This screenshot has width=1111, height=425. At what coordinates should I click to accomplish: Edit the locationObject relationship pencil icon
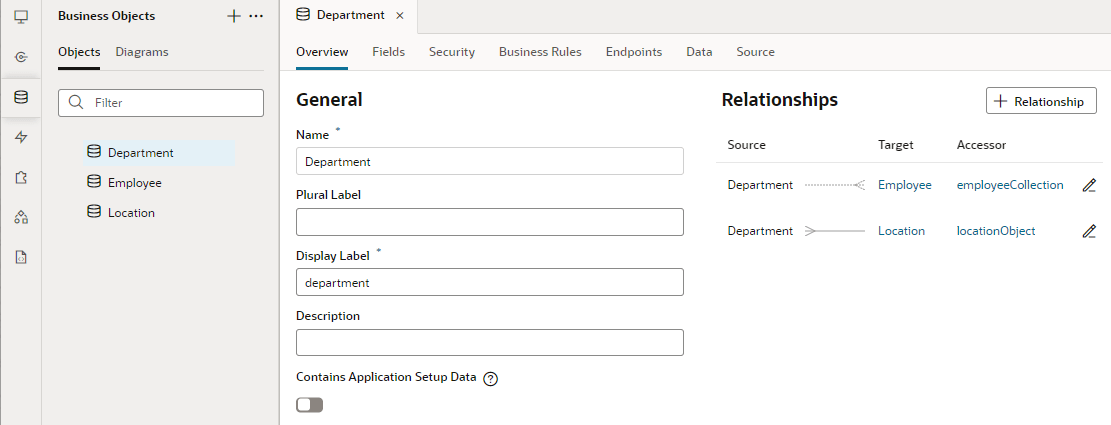point(1089,231)
